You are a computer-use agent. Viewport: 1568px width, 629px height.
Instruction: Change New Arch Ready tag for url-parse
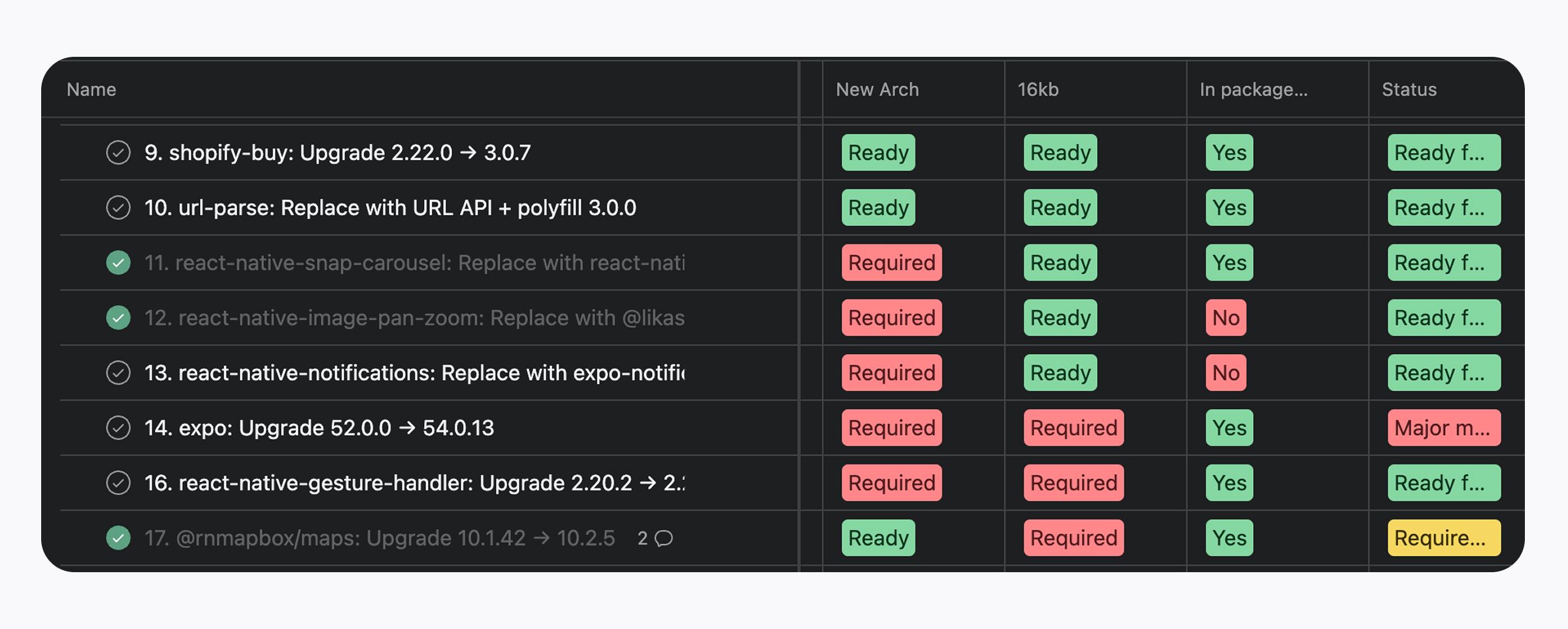coord(878,208)
